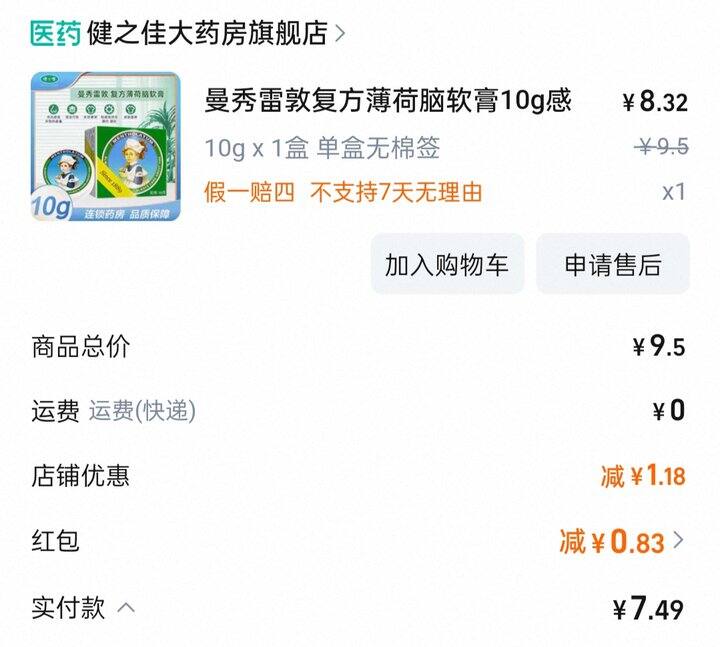The width and height of the screenshot is (720, 647).
Task: Tap the 商品总价 row label
Action: 80,346
